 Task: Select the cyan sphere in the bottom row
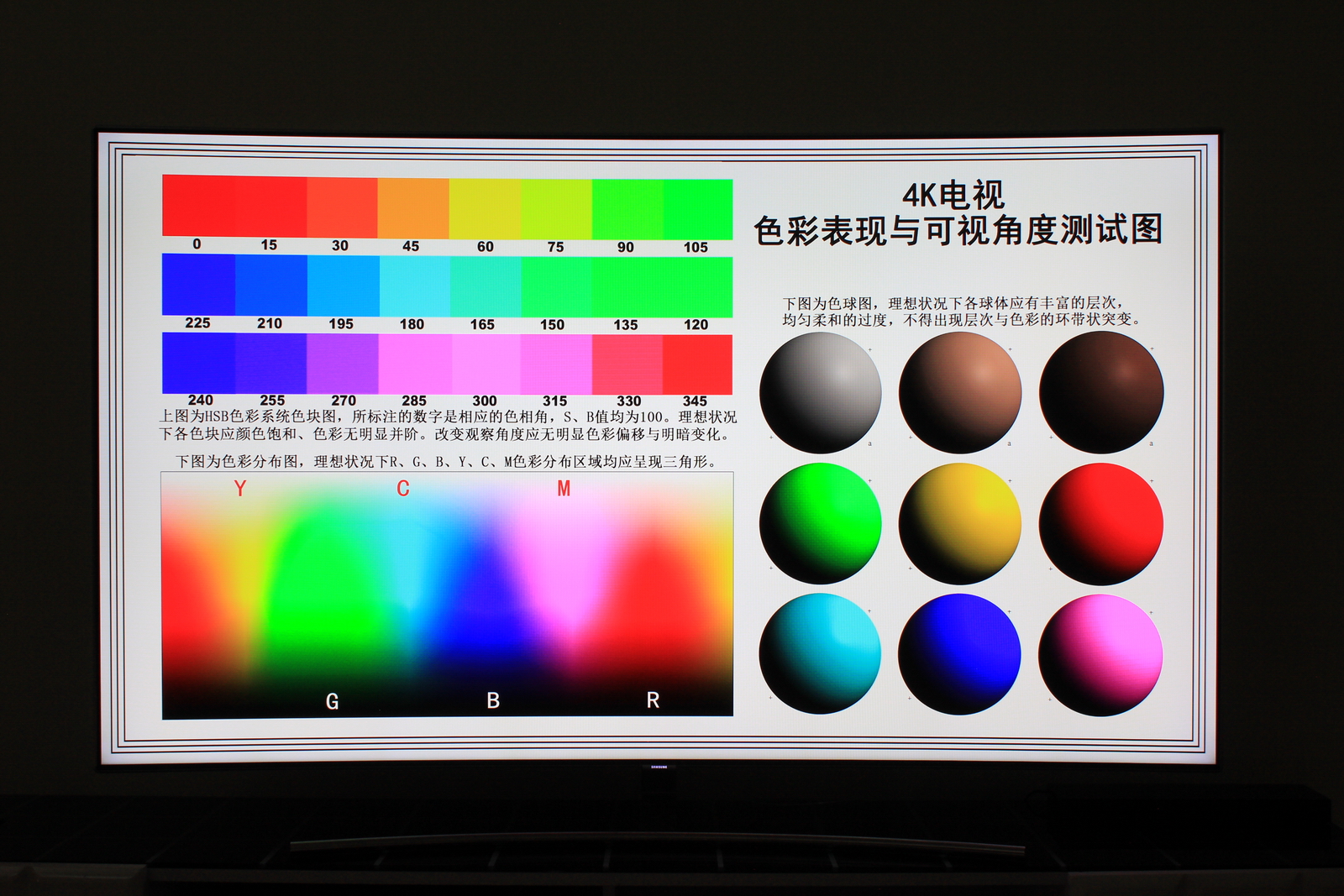tap(819, 653)
